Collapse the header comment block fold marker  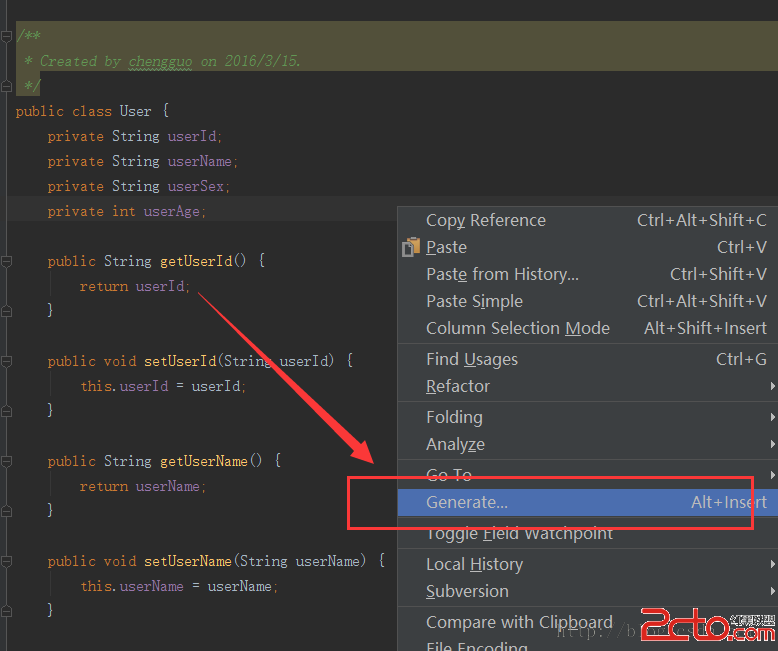6,36
